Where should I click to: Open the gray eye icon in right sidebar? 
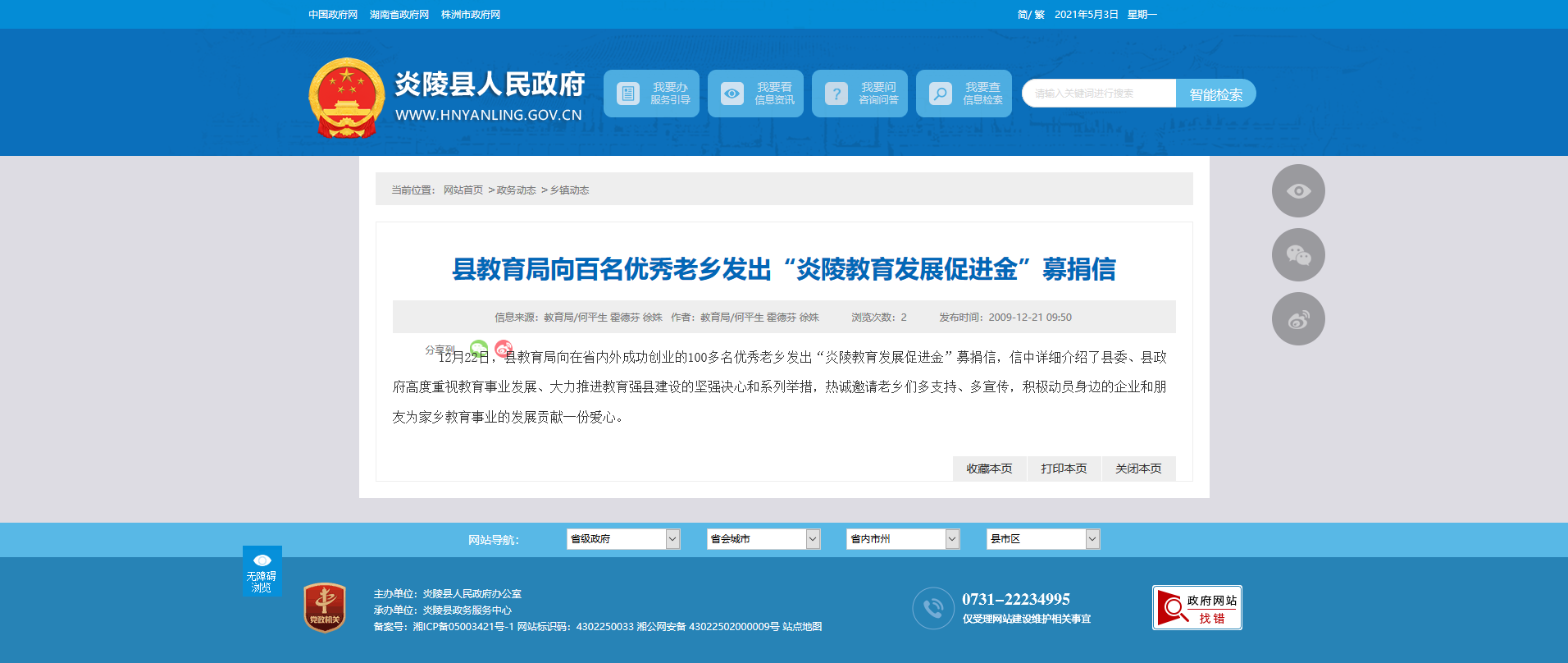pos(1297,191)
